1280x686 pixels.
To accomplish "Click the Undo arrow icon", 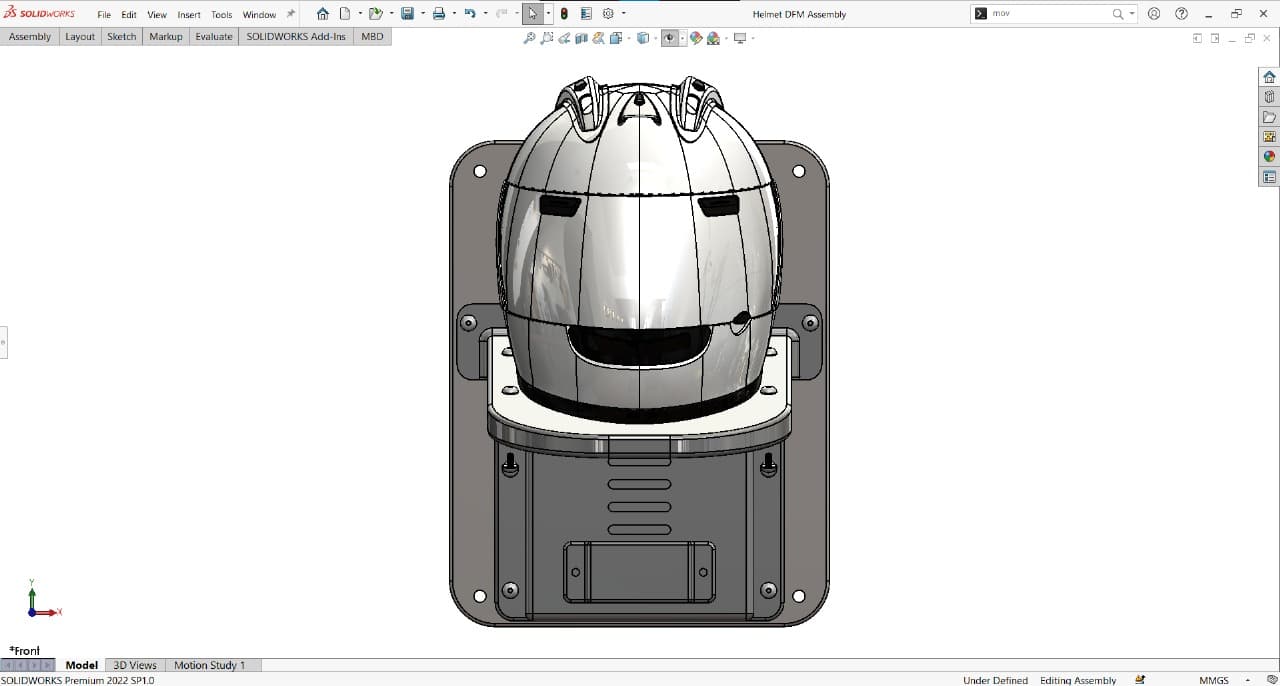I will point(469,14).
